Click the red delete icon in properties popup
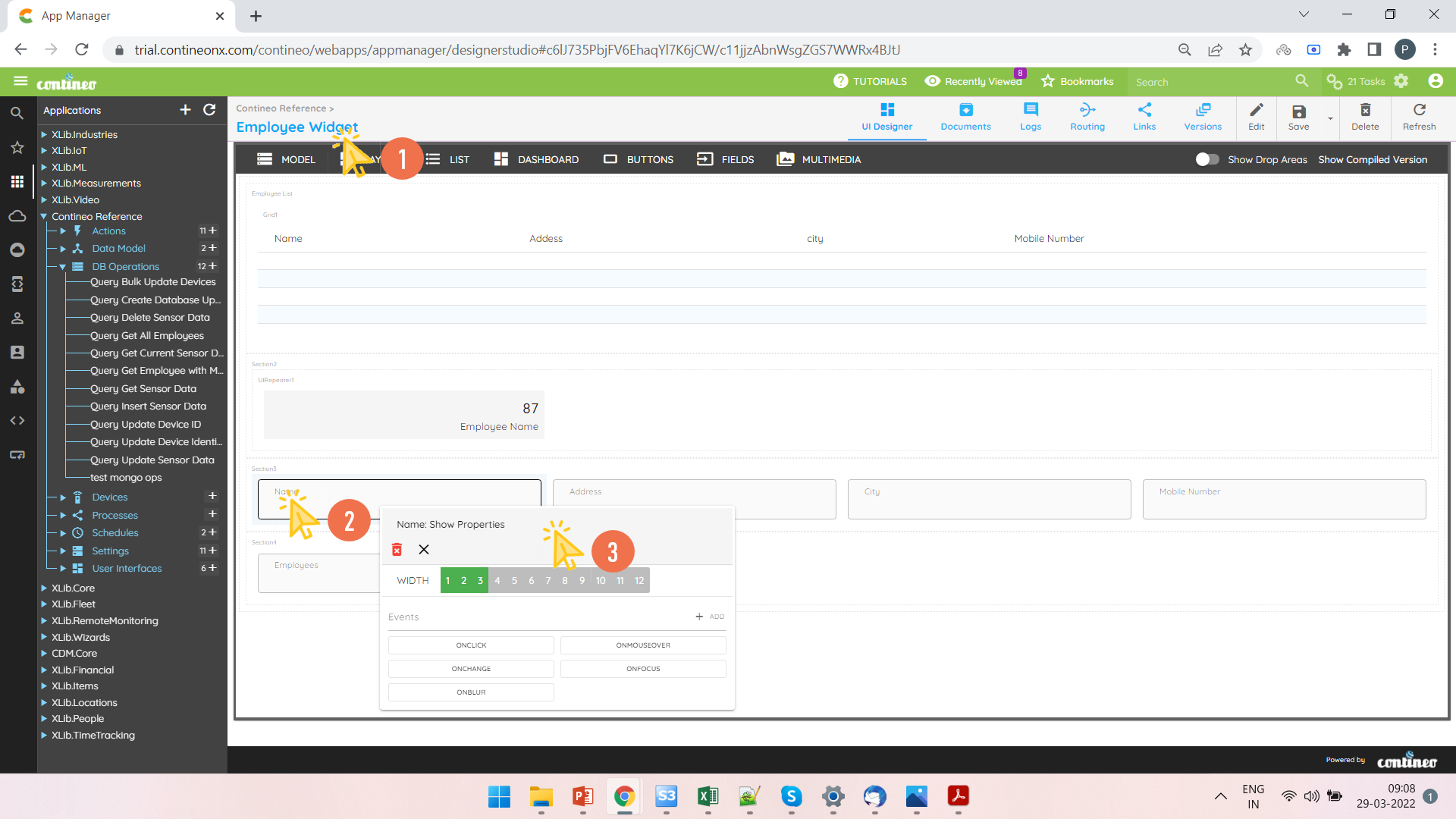The image size is (1456, 819). [x=397, y=550]
